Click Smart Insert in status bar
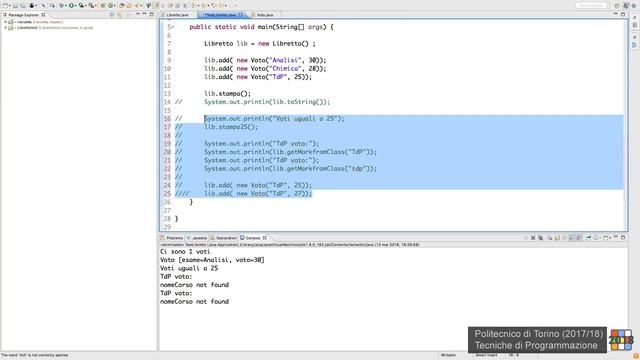Screen dimensions: 640x360 pos(486,355)
